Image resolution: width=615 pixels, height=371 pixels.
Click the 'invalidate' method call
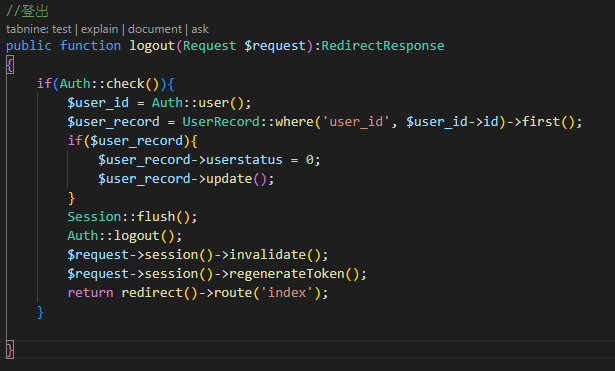267,255
